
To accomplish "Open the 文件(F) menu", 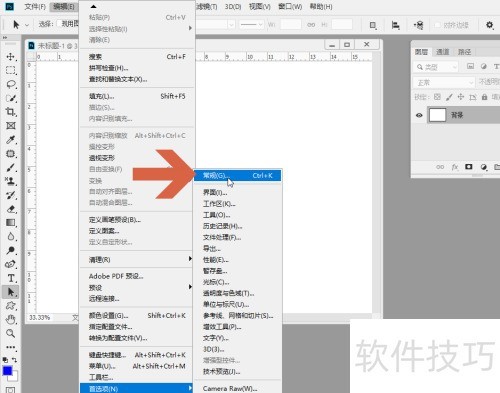I will coord(35,7).
